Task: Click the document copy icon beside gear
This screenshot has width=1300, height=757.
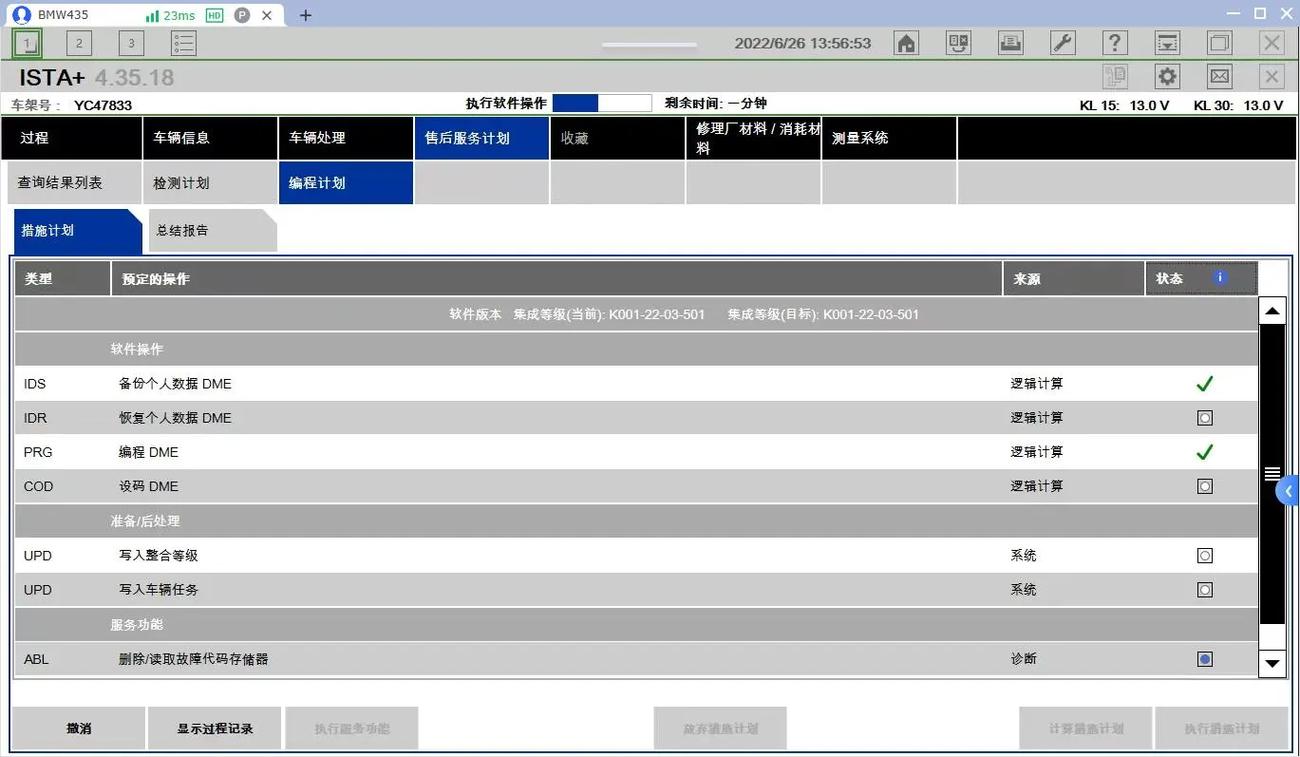Action: pos(1115,77)
